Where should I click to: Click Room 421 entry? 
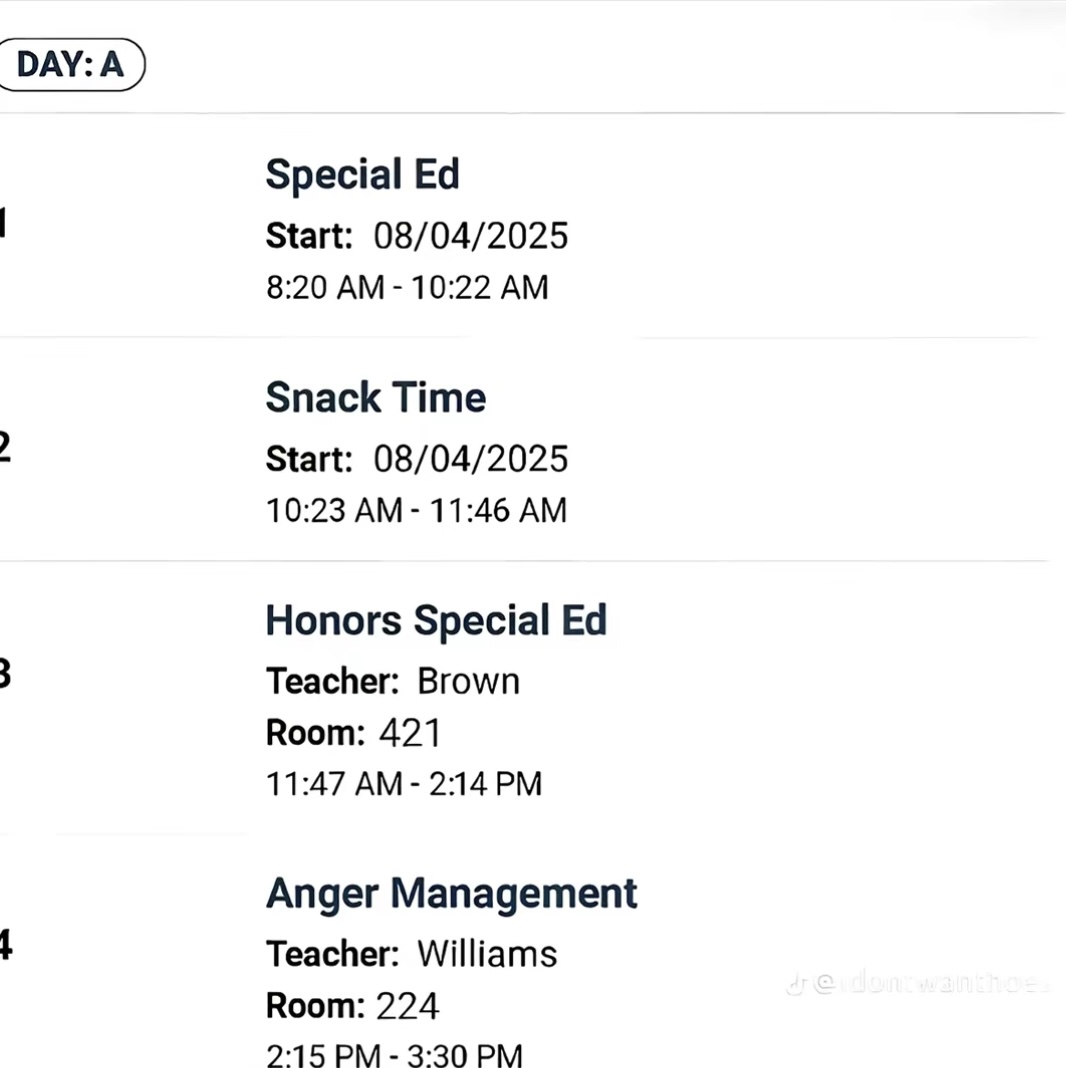point(354,734)
